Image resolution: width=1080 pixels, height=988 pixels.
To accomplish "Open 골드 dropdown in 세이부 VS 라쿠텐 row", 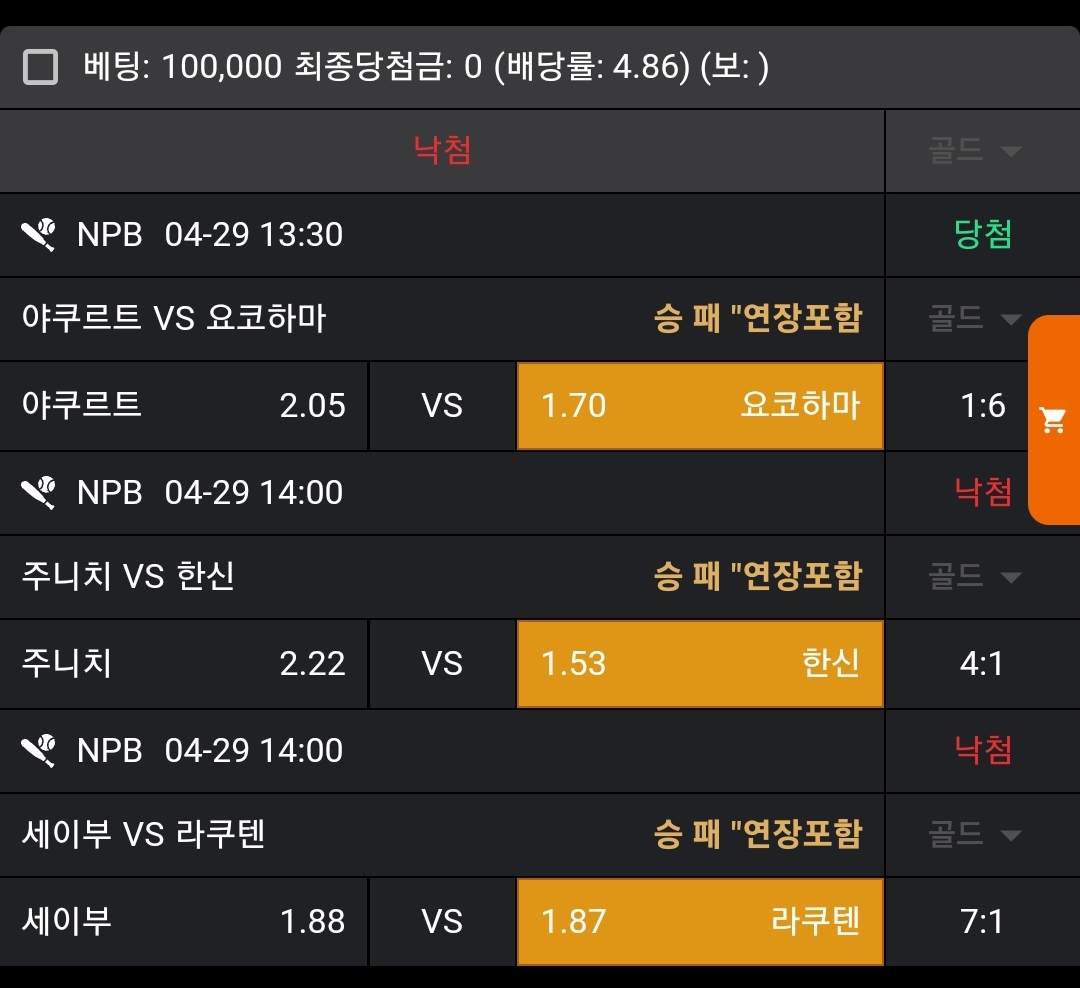I will [974, 835].
